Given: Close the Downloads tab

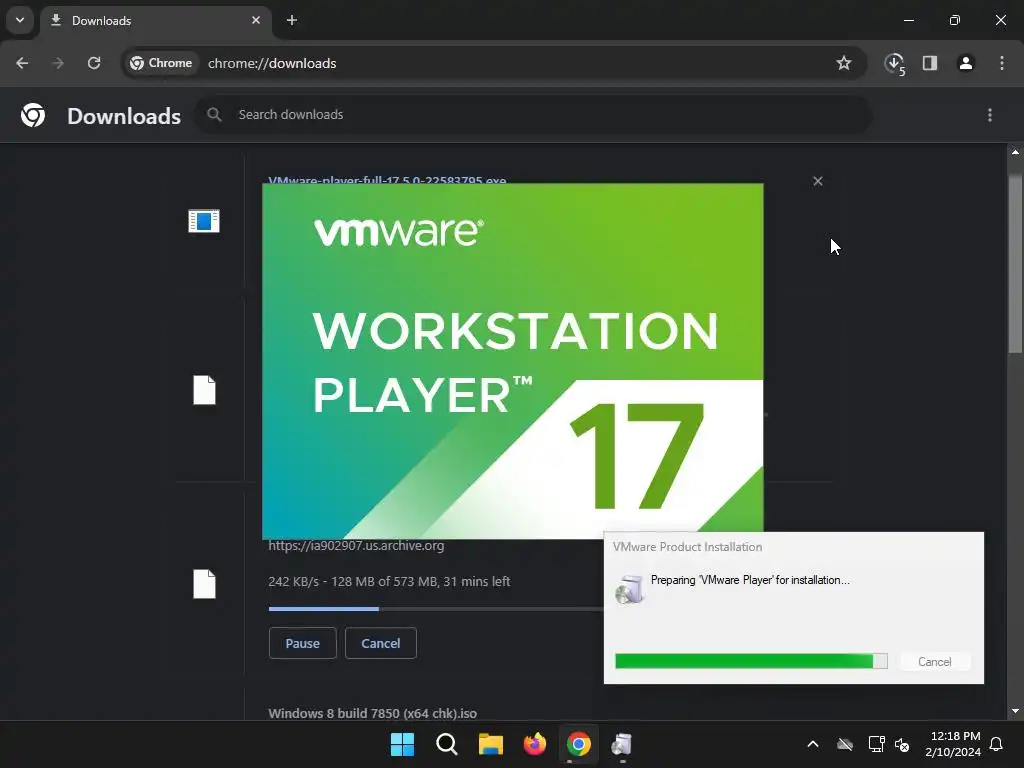Looking at the screenshot, I should (256, 20).
